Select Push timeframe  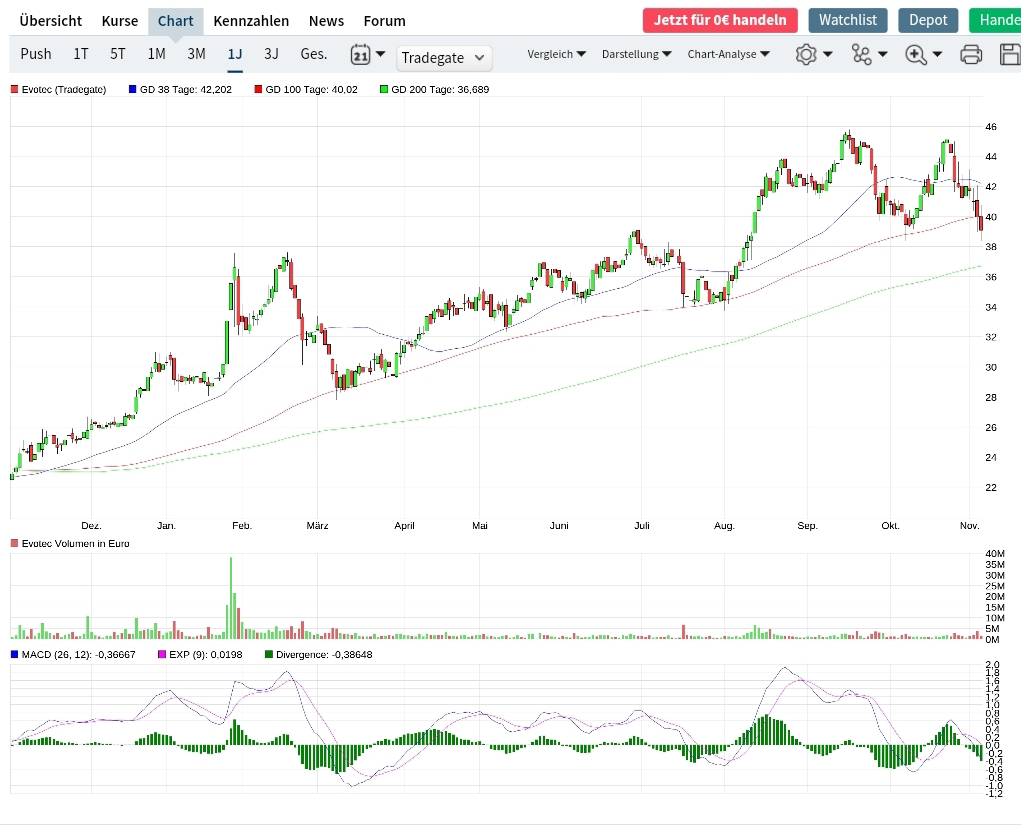click(x=36, y=53)
